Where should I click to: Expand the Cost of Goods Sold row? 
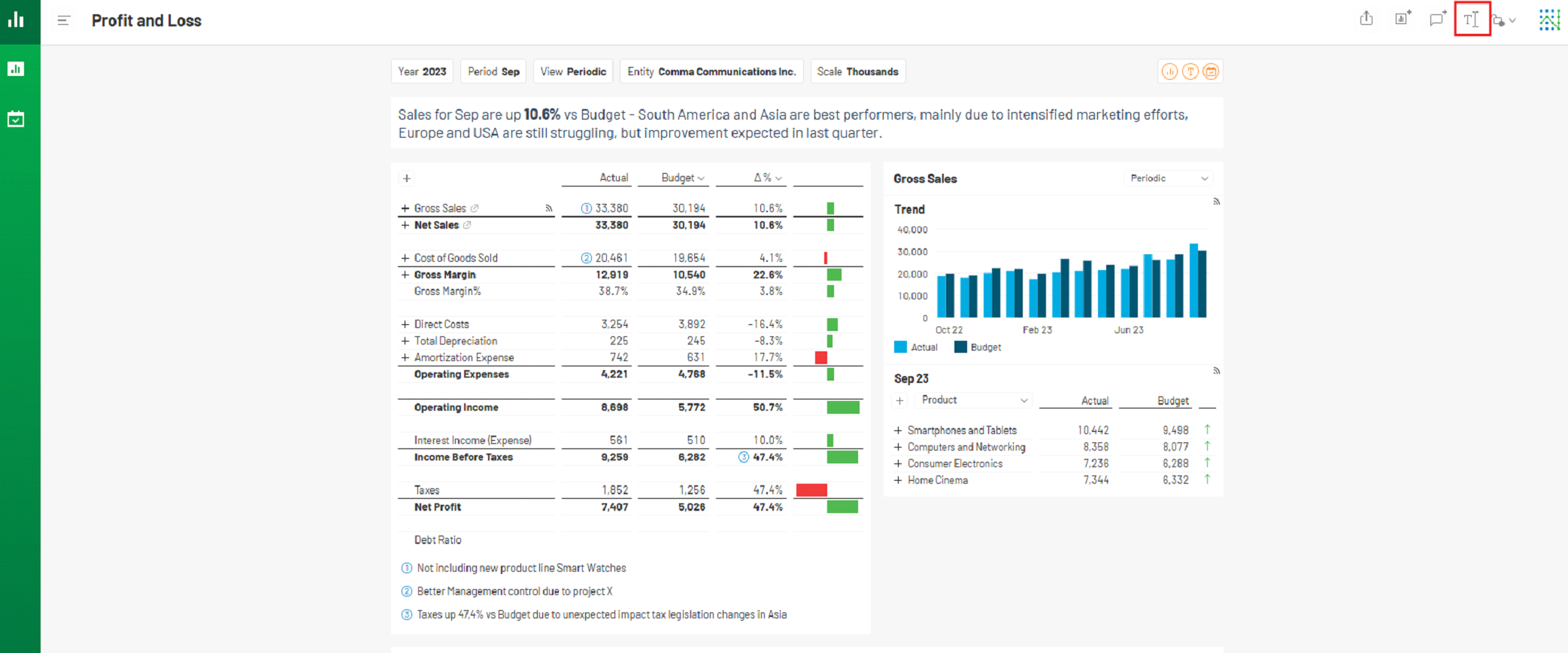[x=405, y=258]
